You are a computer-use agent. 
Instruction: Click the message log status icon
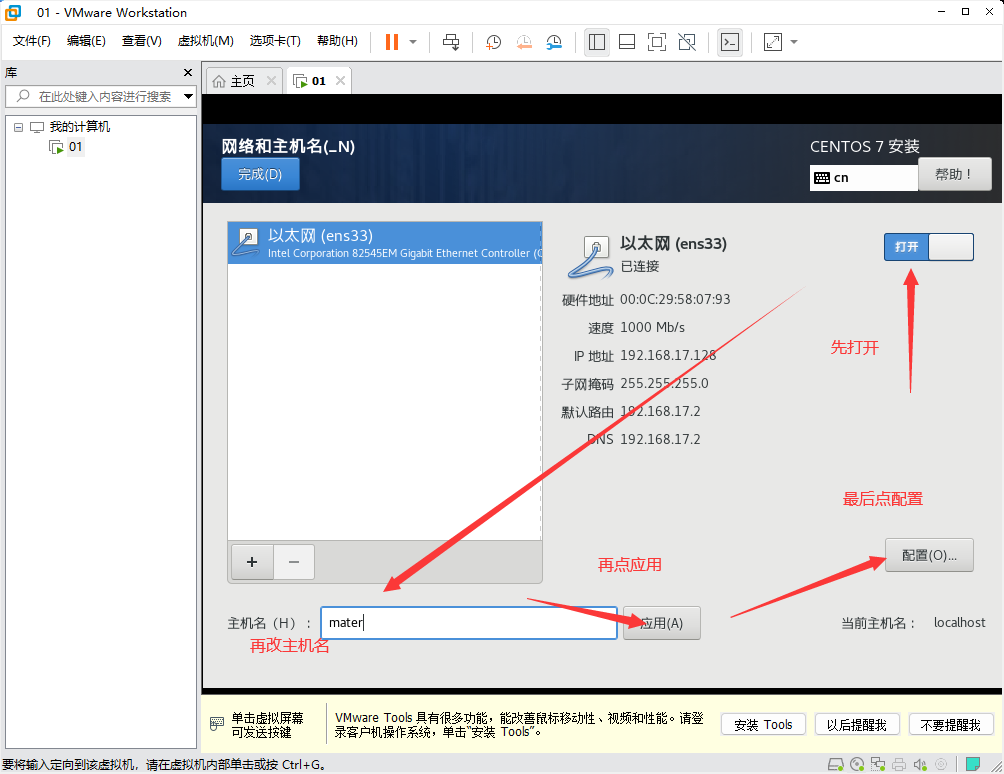(973, 764)
